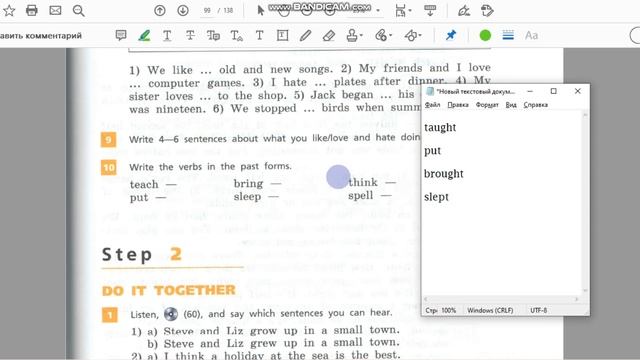640x360 pixels.
Task: Click the orange exercise number 9 box
Action: tap(109, 140)
